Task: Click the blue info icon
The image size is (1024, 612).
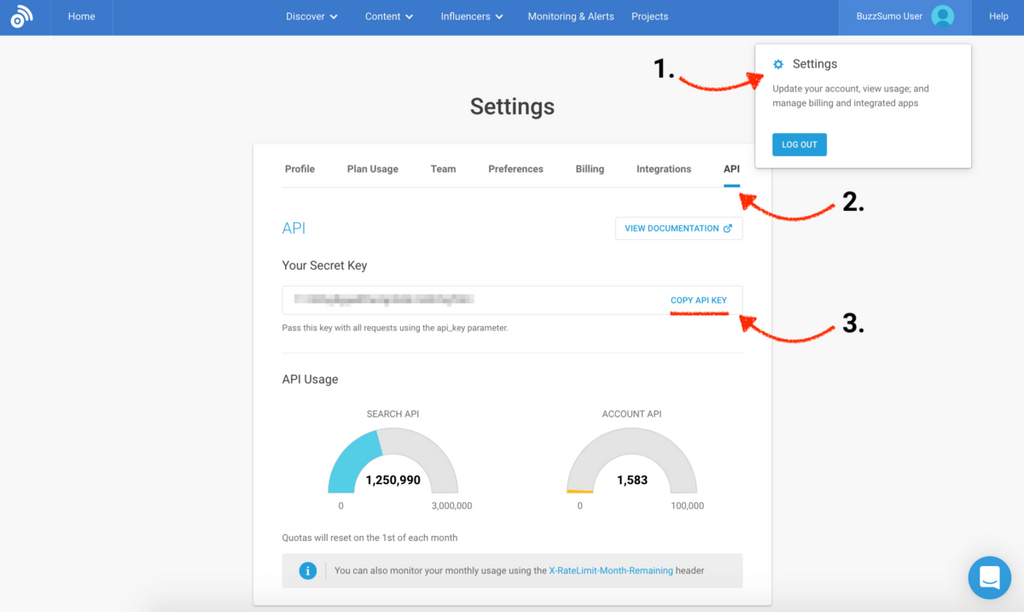Action: [x=308, y=571]
